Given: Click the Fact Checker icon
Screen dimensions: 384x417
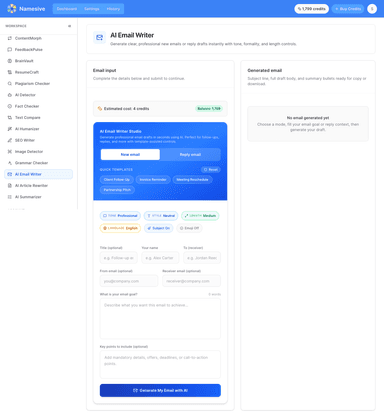Looking at the screenshot, I should click(x=10, y=106).
